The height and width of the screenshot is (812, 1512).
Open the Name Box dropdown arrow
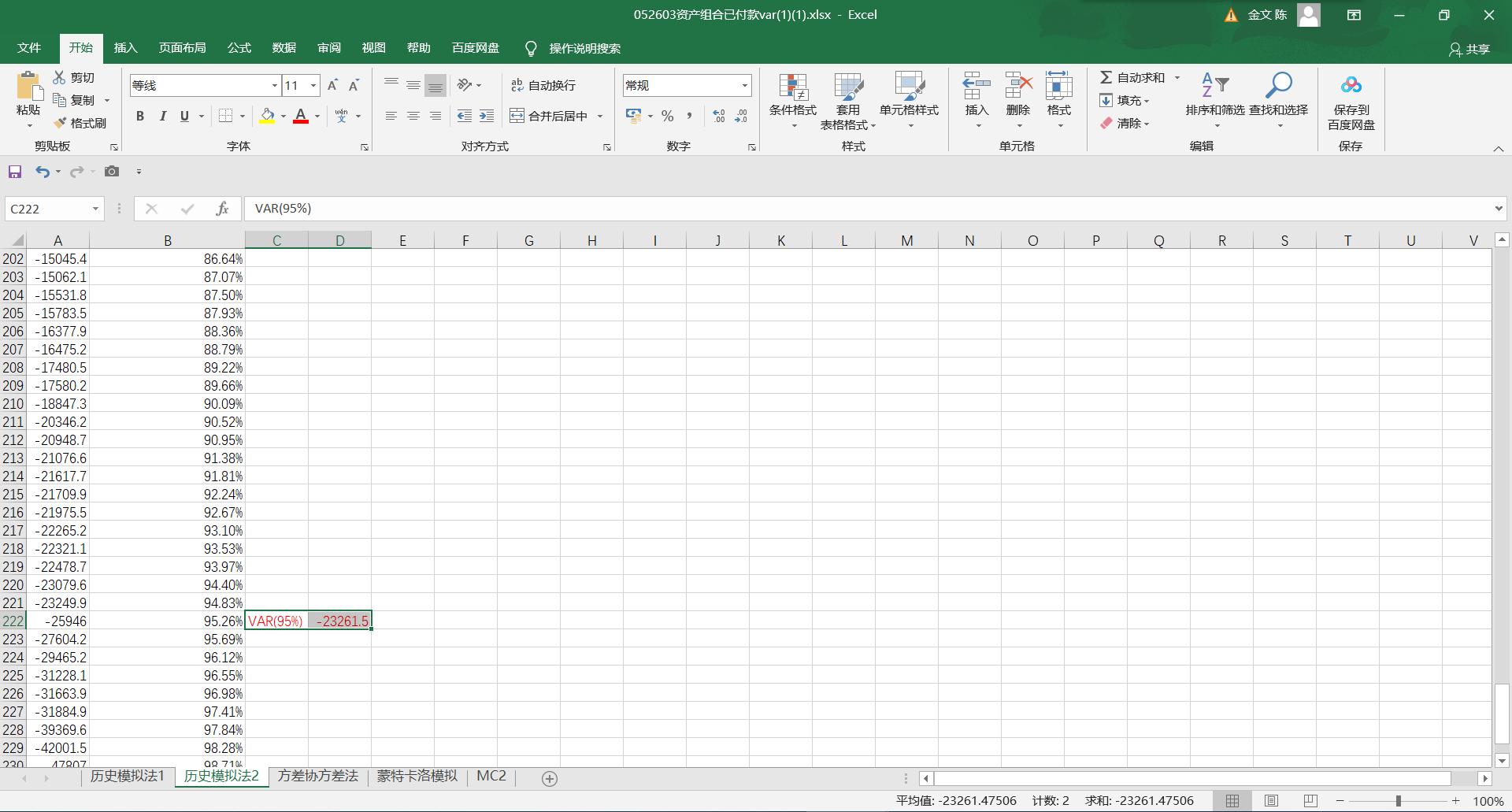[x=95, y=209]
